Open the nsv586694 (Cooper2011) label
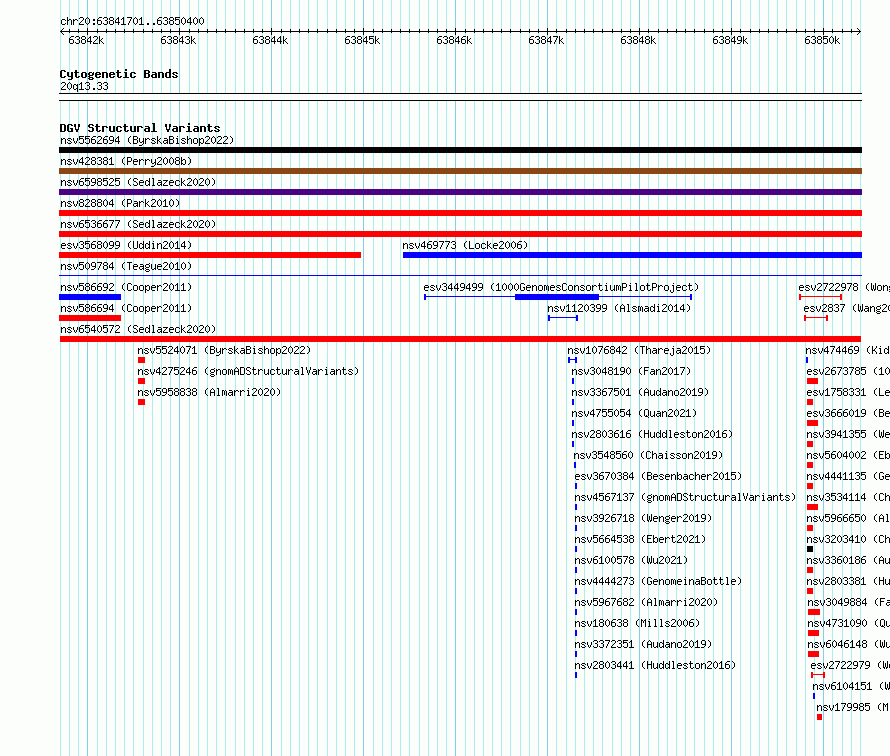890x756 pixels. click(x=126, y=308)
